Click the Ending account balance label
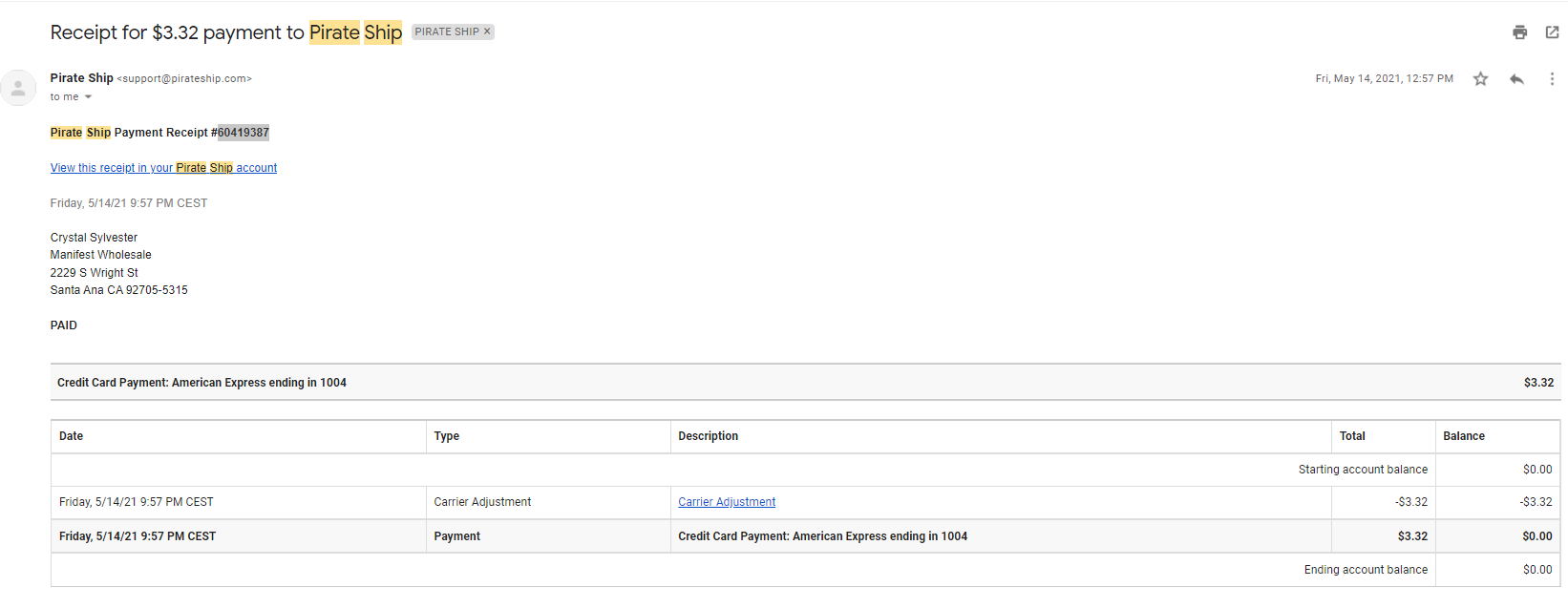 [x=1366, y=570]
